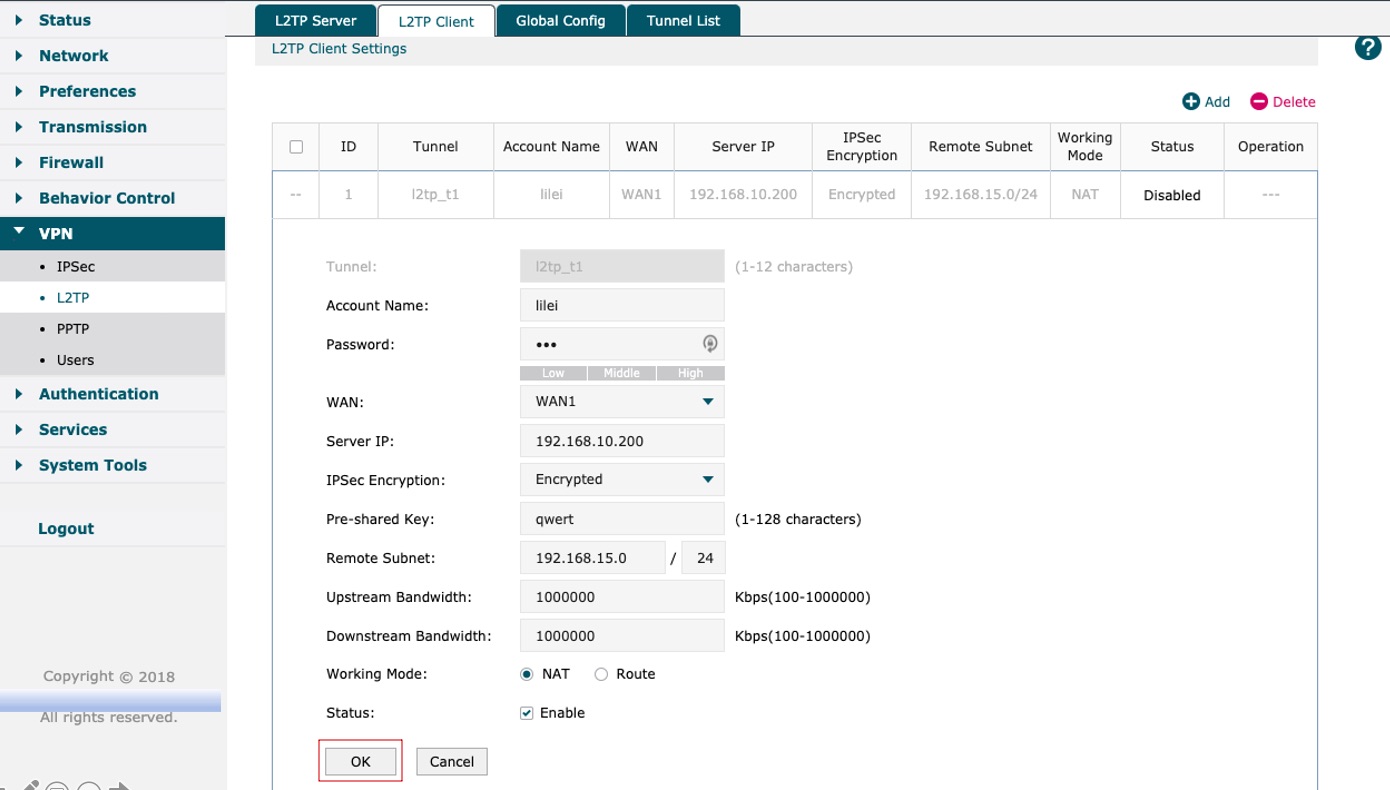Image resolution: width=1390 pixels, height=790 pixels.
Task: Expand the System Tools menu section
Action: pyautogui.click(x=112, y=465)
